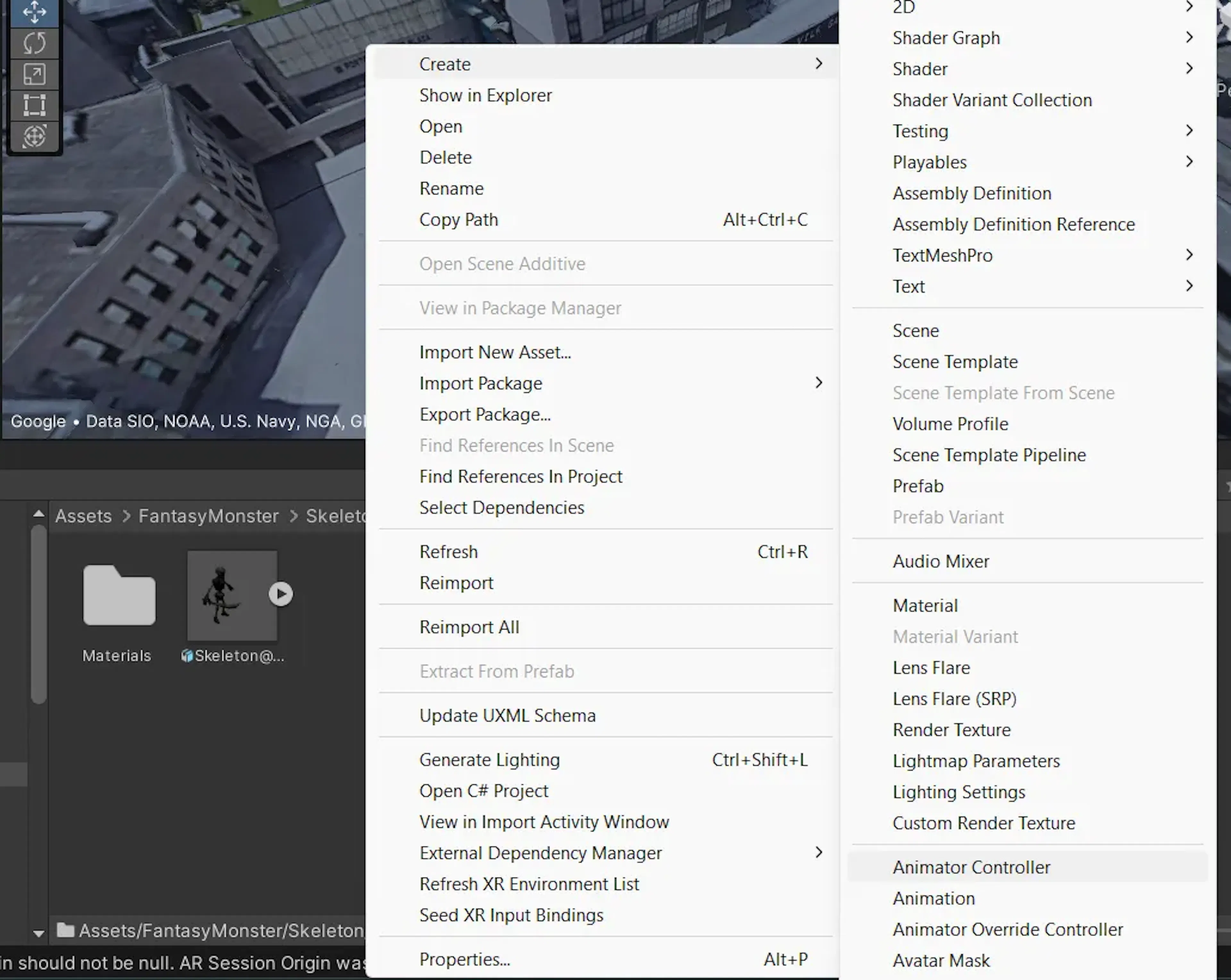Screen dimensions: 1231x980
Task: Create an Animation asset
Action: point(1028,899)
